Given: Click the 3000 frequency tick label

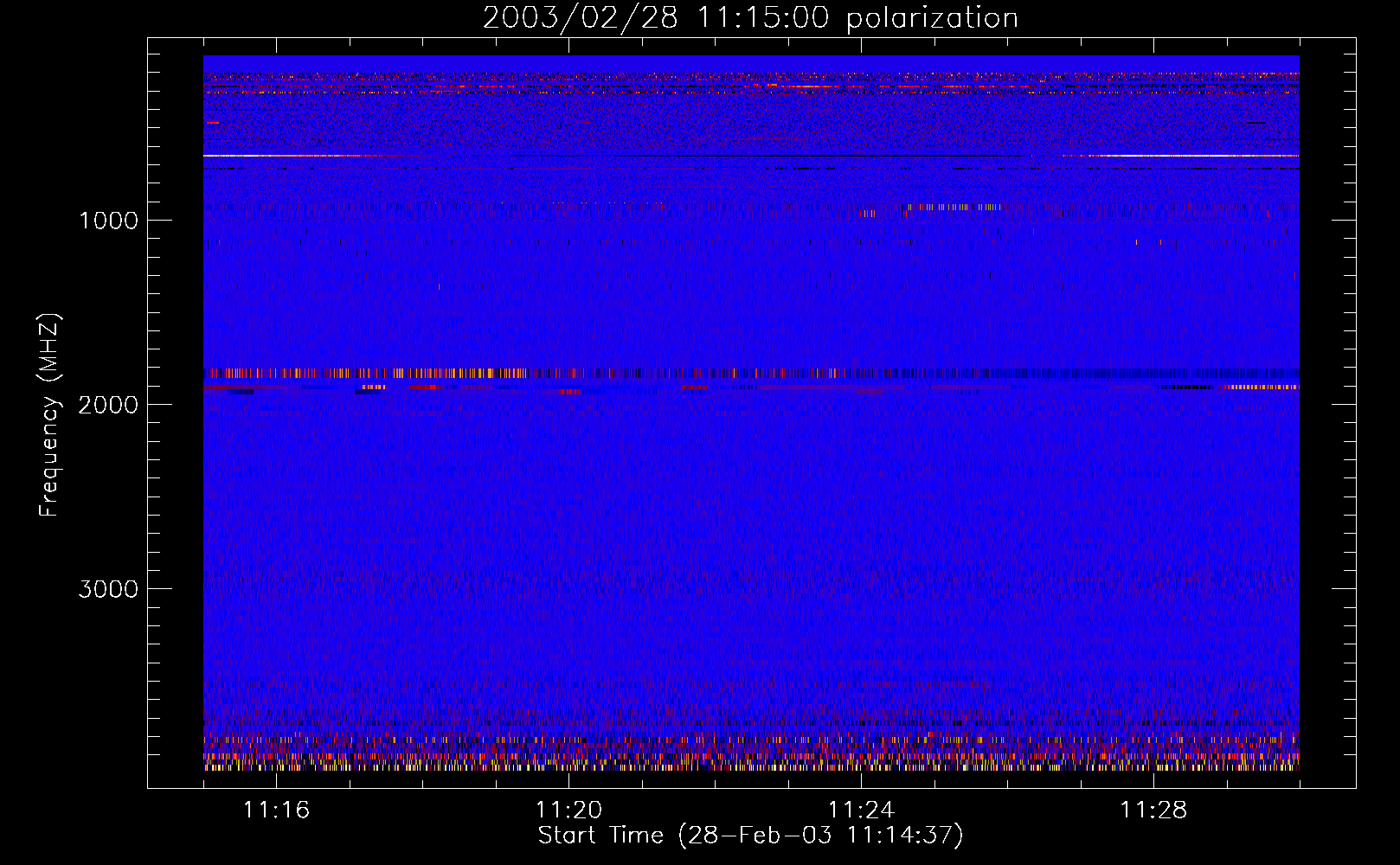Looking at the screenshot, I should coord(108,589).
